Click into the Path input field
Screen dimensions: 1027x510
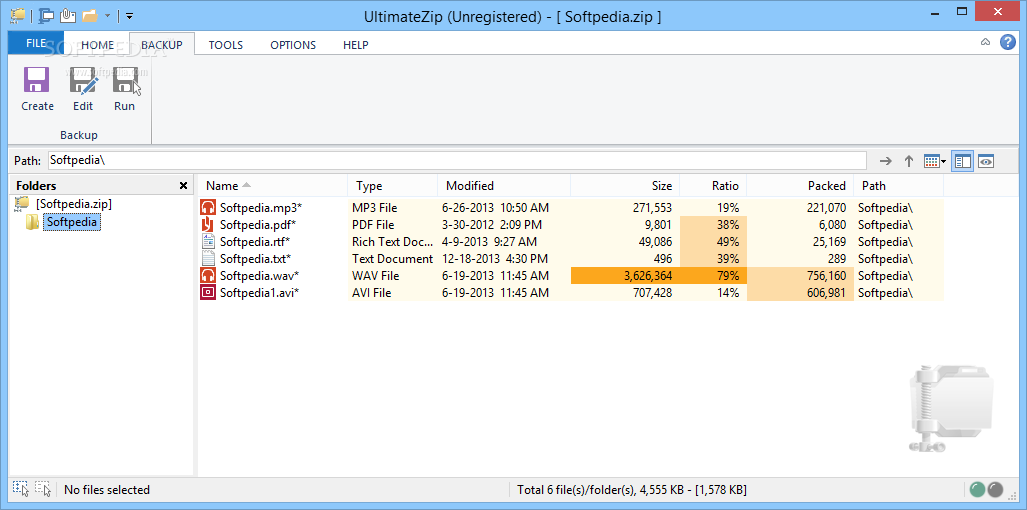(457, 160)
